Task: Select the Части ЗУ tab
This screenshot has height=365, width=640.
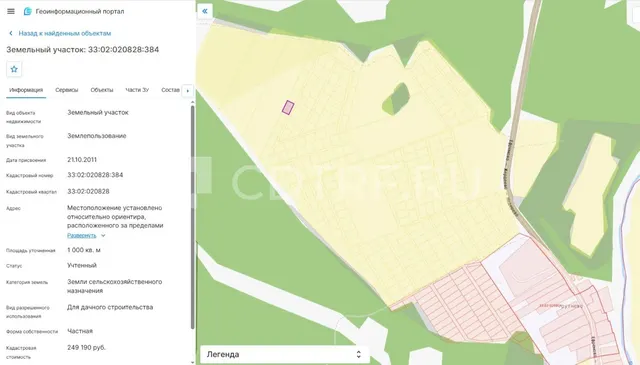Action: click(137, 90)
